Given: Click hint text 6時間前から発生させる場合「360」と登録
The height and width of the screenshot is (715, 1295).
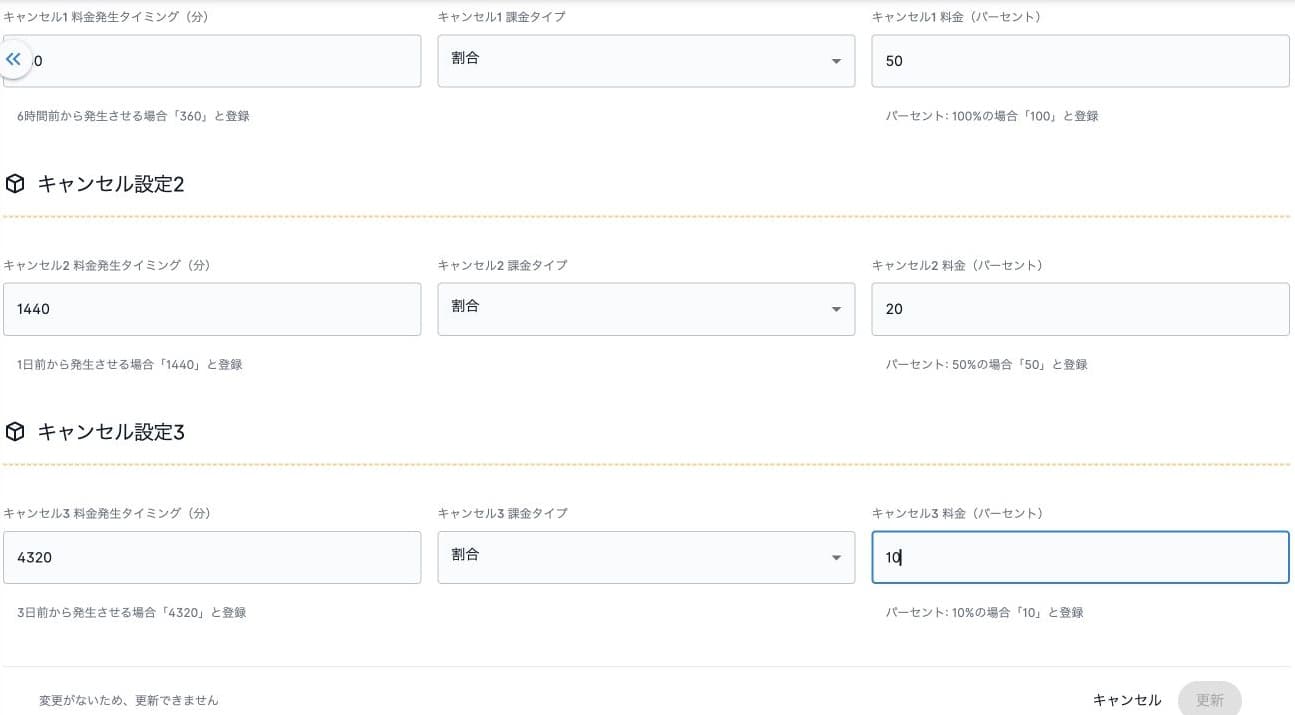Looking at the screenshot, I should click(x=133, y=116).
